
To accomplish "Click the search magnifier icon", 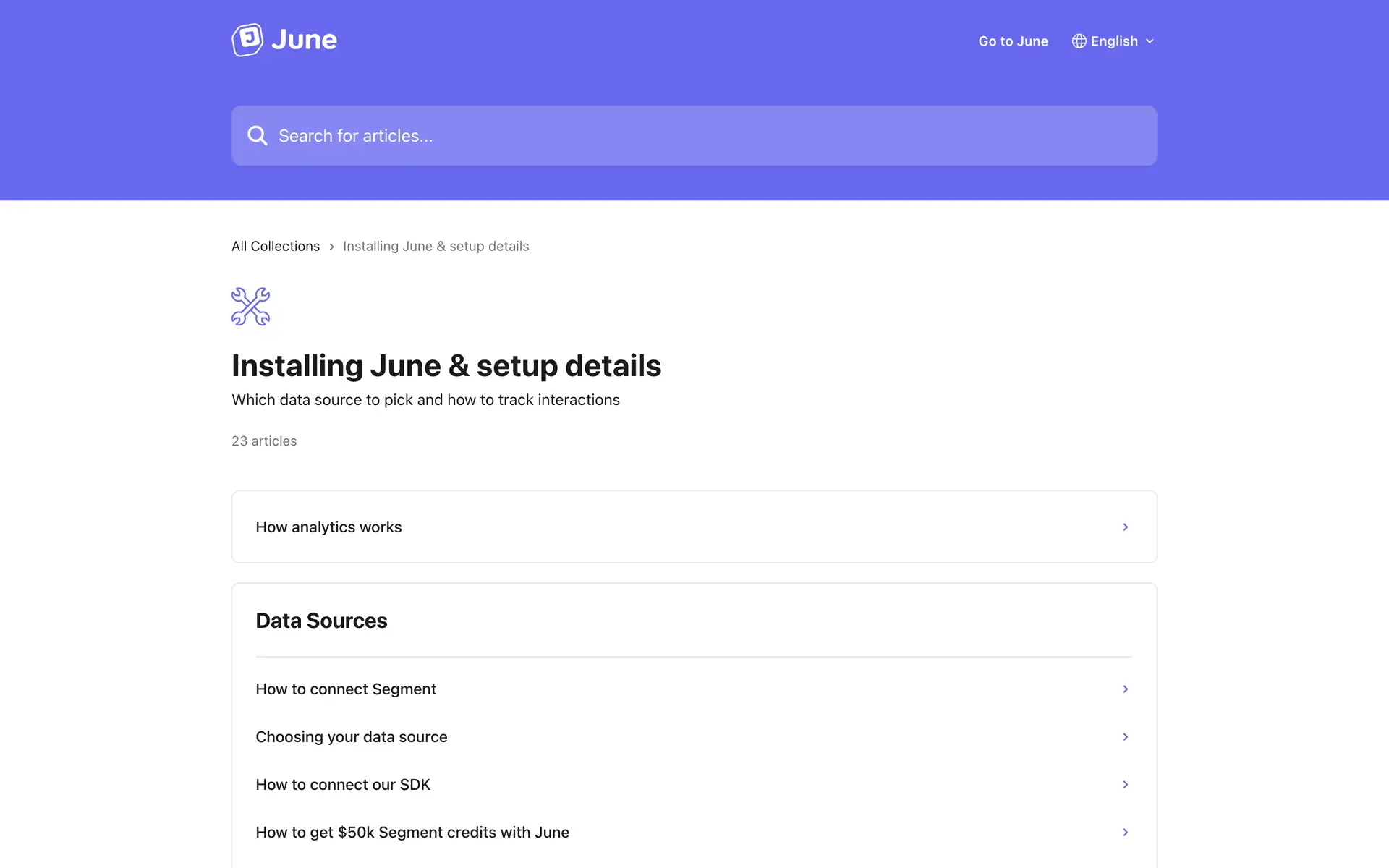I will (257, 136).
